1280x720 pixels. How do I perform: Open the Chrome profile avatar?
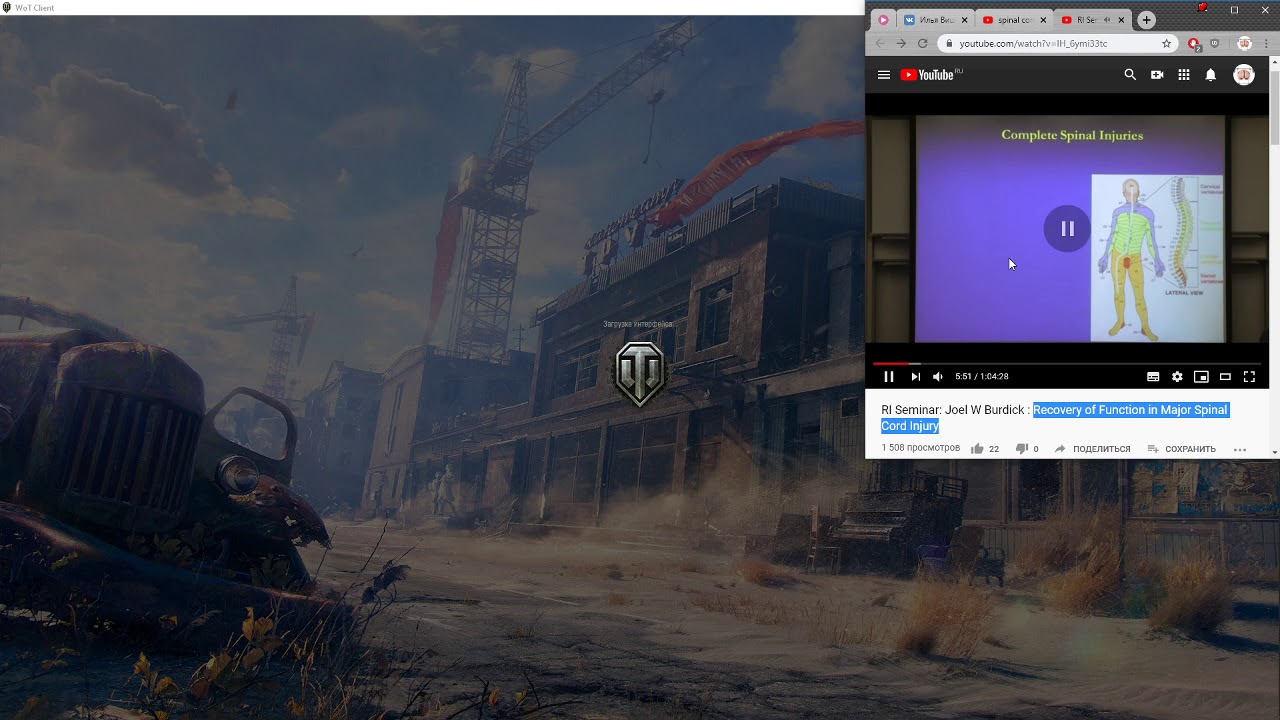tap(1244, 44)
